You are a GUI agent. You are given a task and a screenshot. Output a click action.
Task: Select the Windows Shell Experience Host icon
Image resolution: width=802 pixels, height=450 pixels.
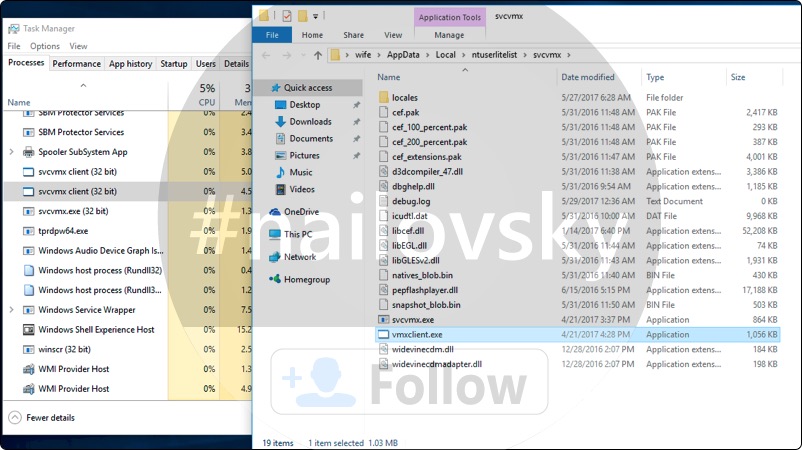(29, 330)
